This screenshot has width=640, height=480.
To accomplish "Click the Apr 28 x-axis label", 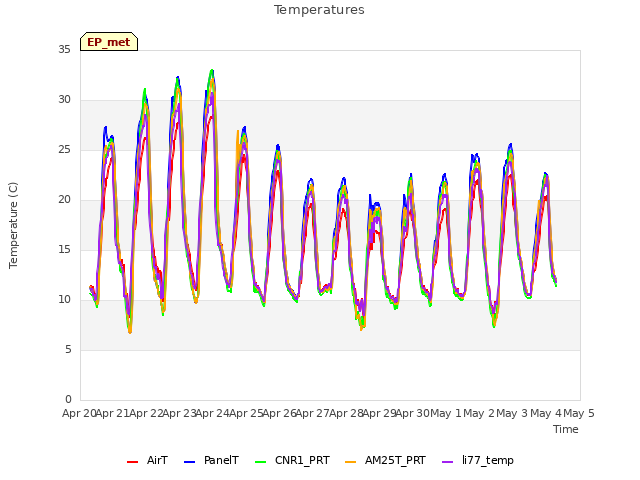I will (x=346, y=413).
